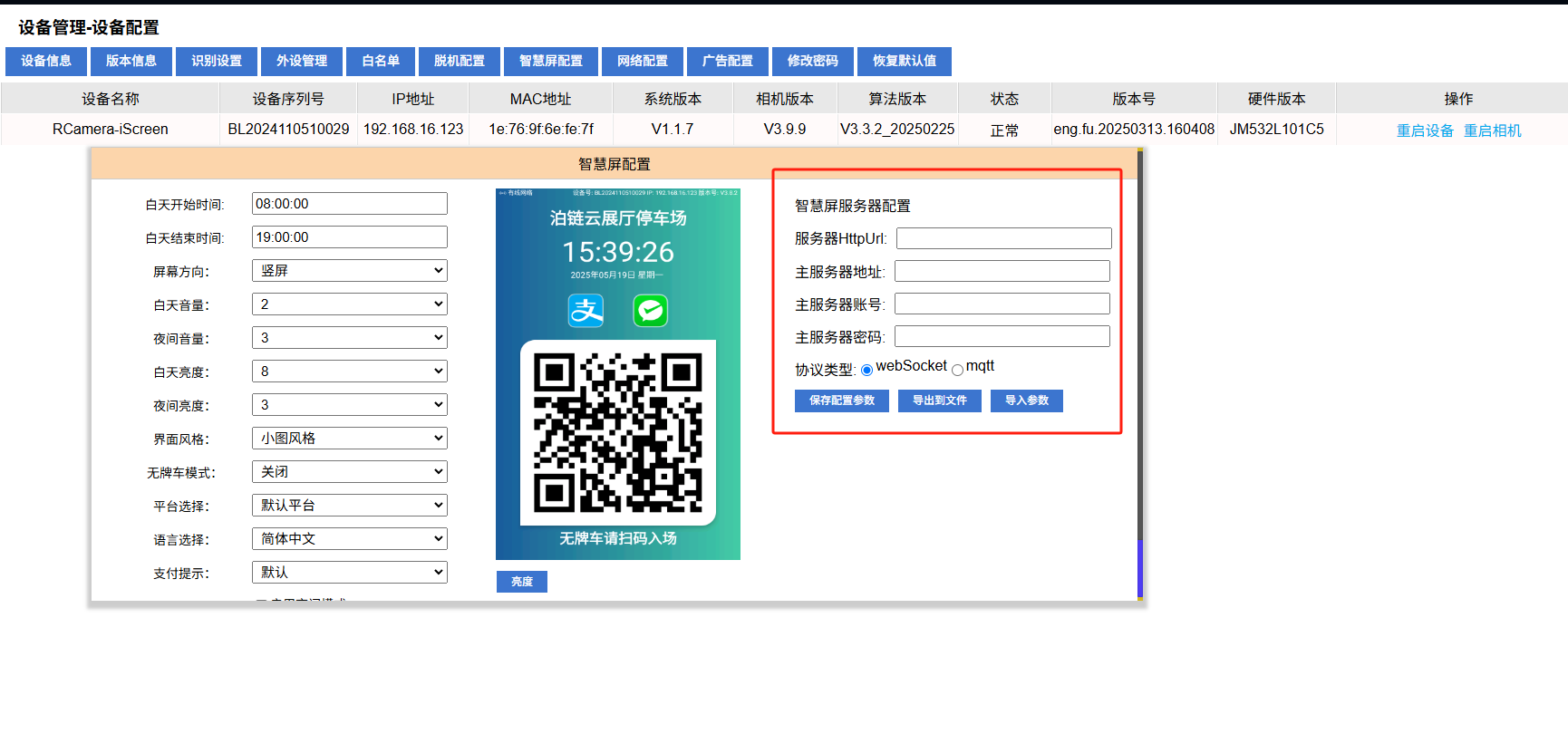
Task: Open the 夜间亮度 dropdown
Action: 350,405
